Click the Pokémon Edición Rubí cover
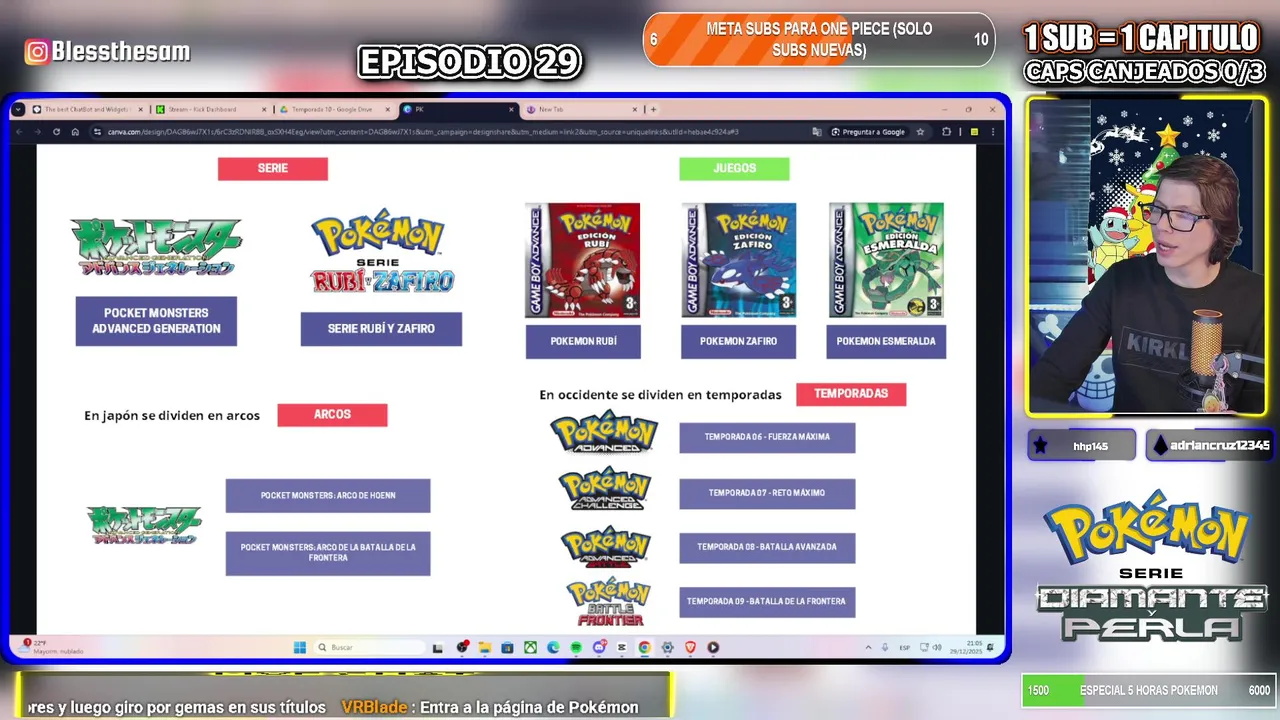 tap(583, 260)
